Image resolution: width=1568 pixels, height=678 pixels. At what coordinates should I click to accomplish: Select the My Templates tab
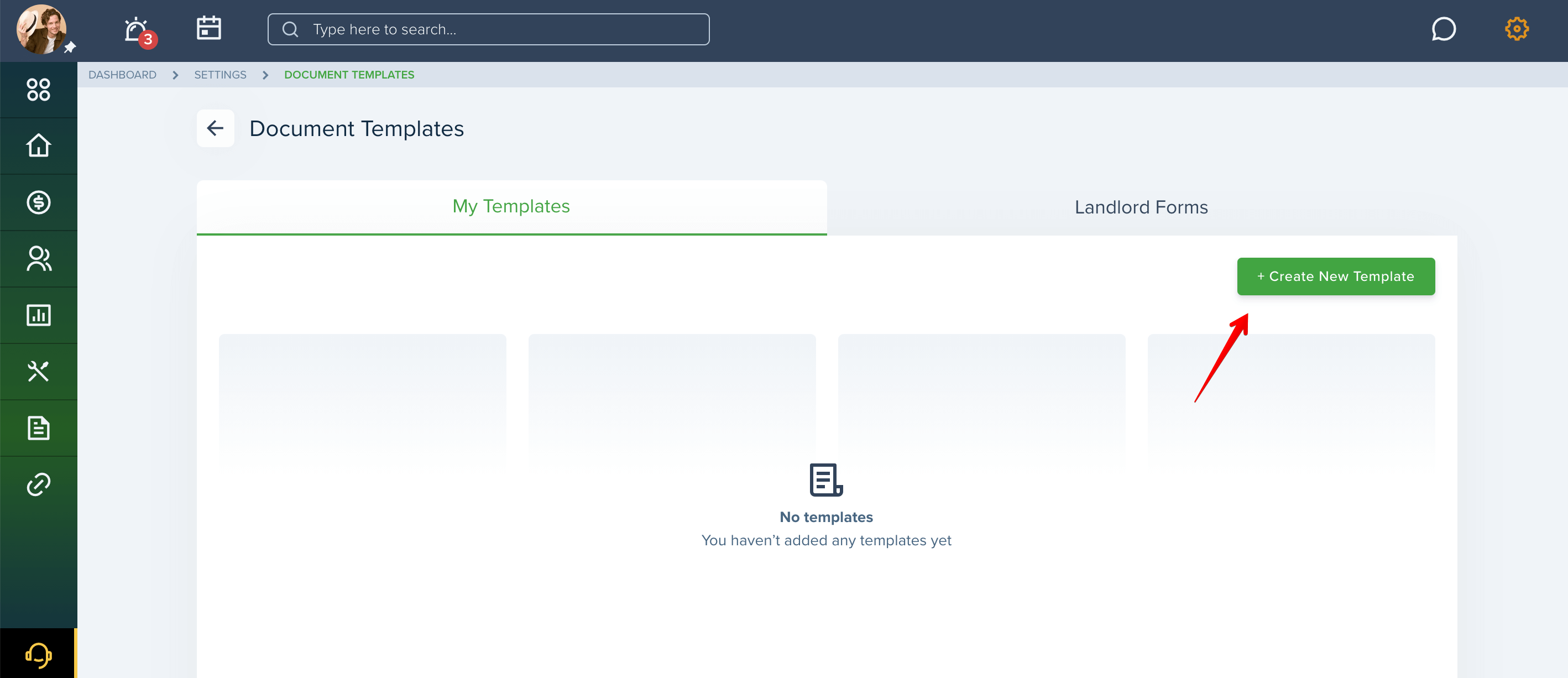click(x=511, y=207)
